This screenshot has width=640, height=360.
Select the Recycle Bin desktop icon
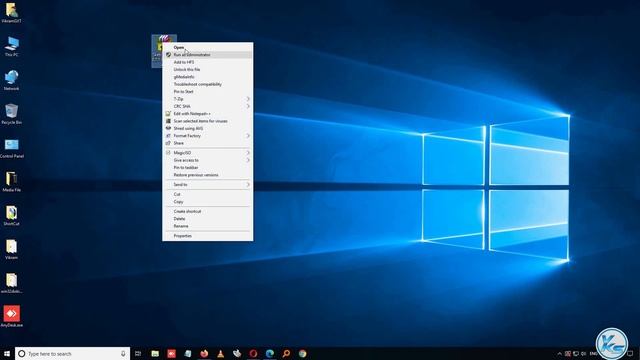click(11, 114)
